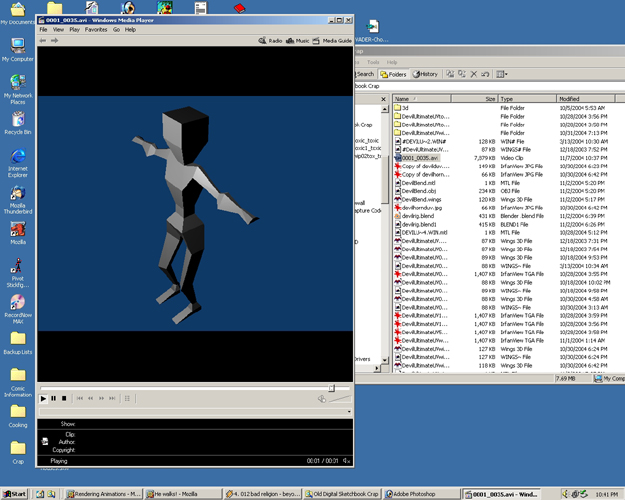Sort files by the Name column header
Screen dimensions: 625x500
[422, 98]
